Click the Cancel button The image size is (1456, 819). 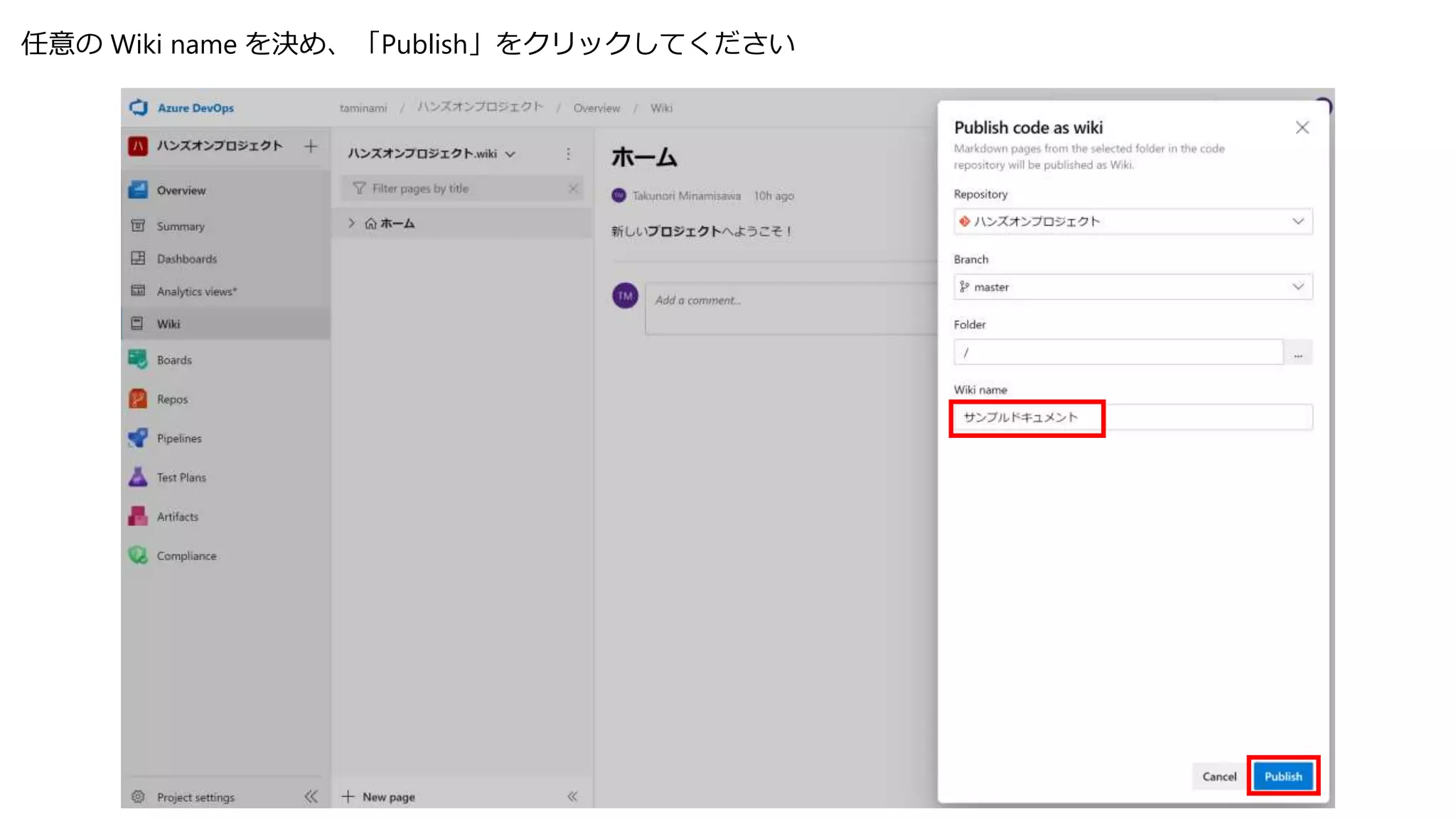coord(1219,776)
